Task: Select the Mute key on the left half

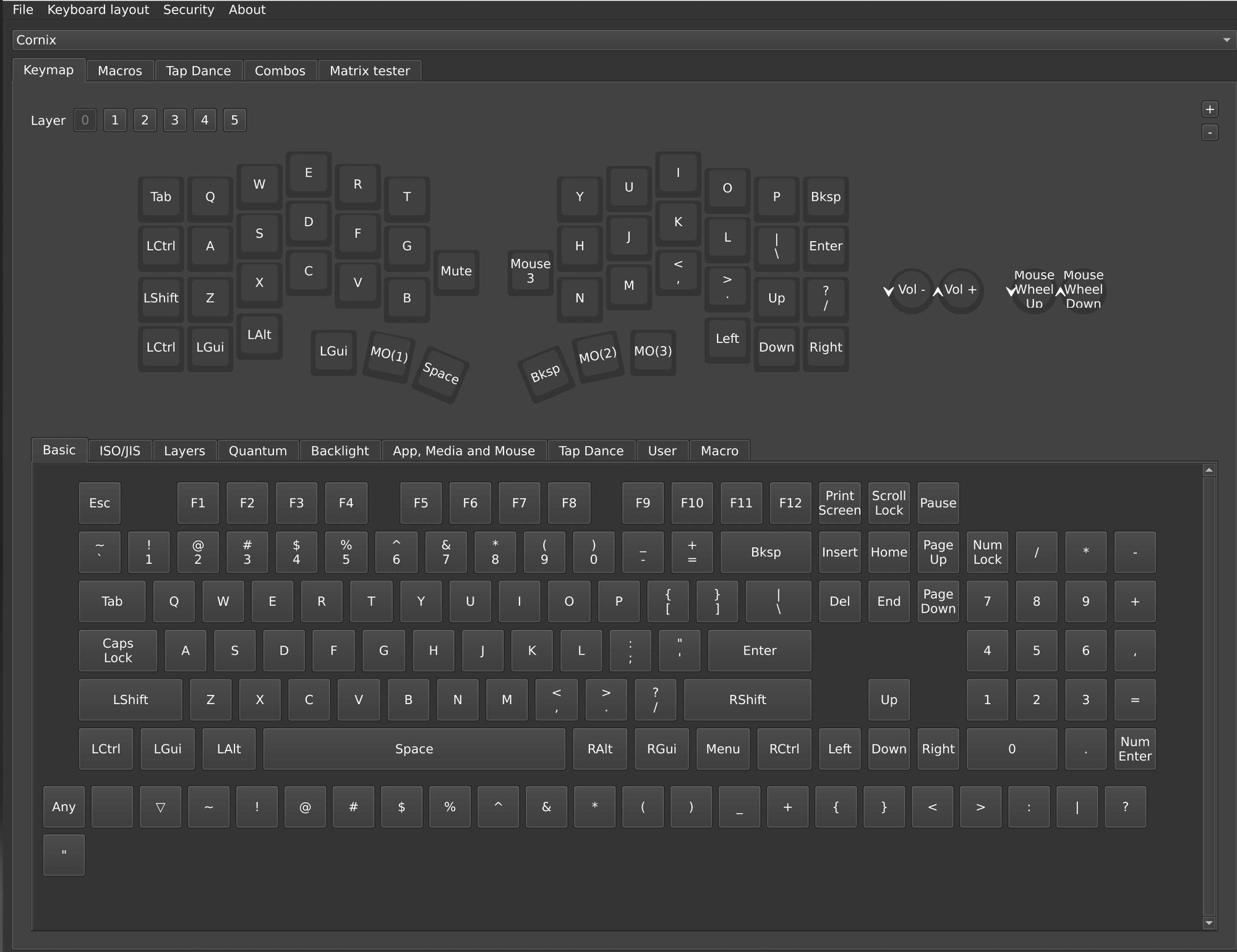Action: [456, 271]
